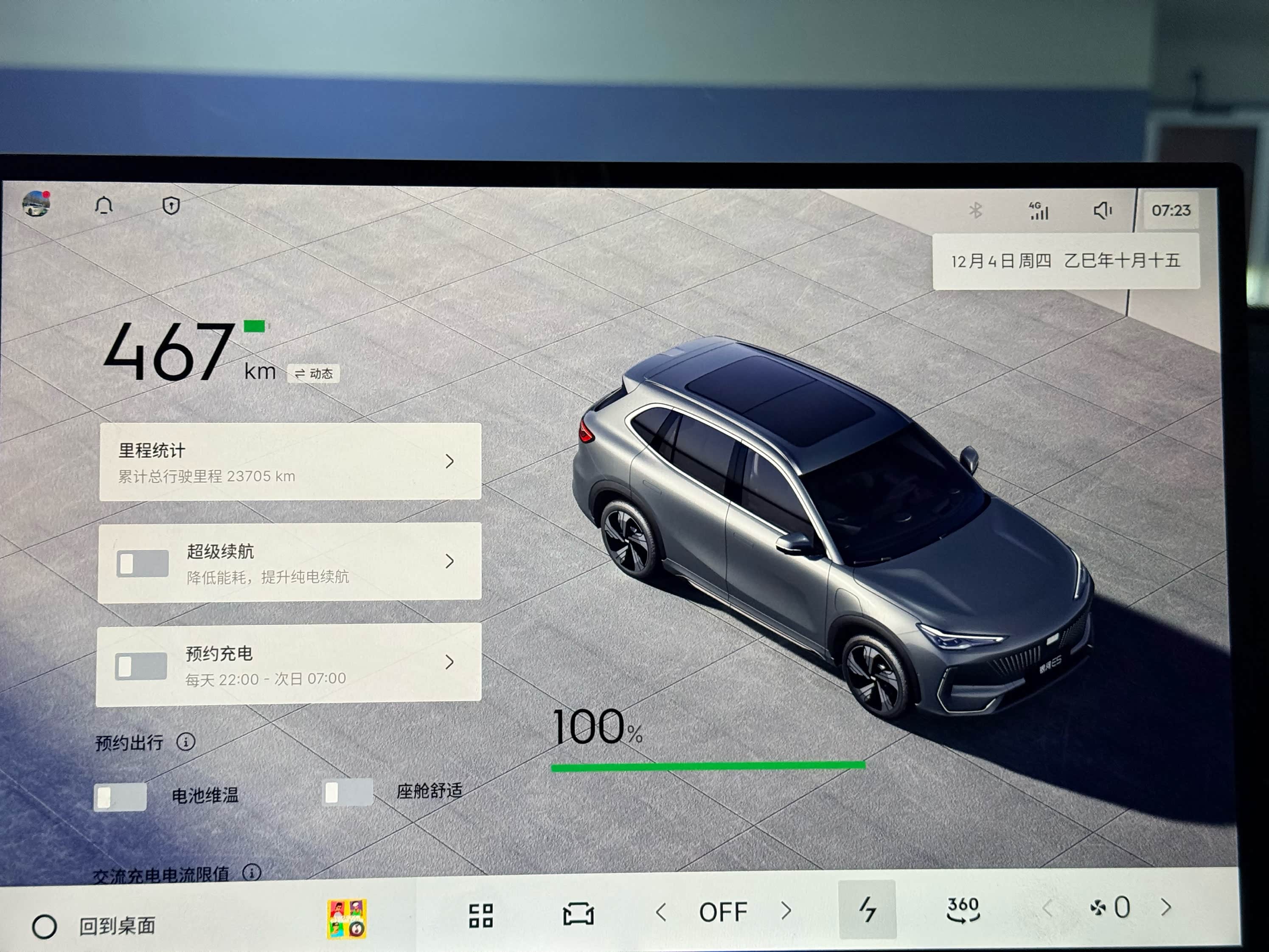
Task: Open the app grid icon
Action: coord(481,915)
